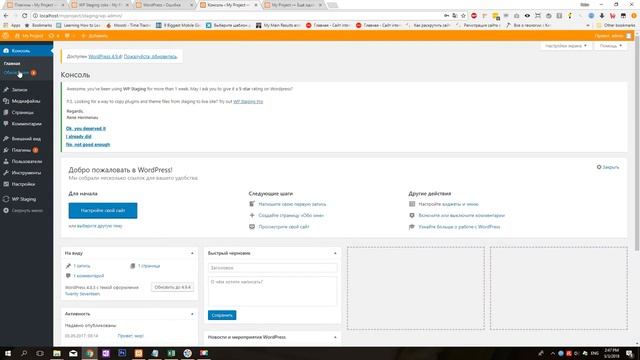
Task: Click the plug icon beside Плагины
Action: (6, 150)
